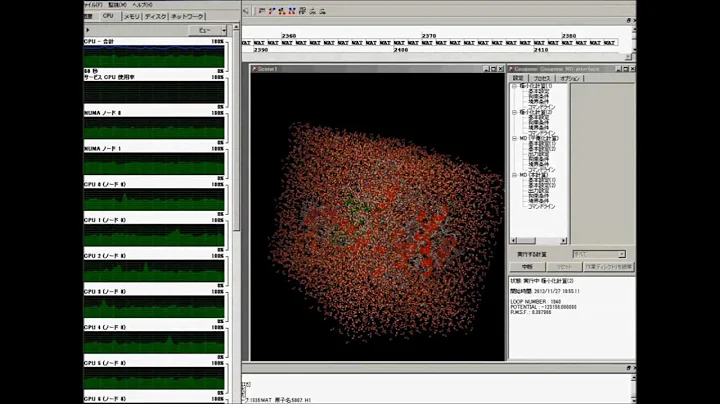This screenshot has width=720, height=404.
Task: Click the last wavy toolbar icon
Action: pos(322,11)
